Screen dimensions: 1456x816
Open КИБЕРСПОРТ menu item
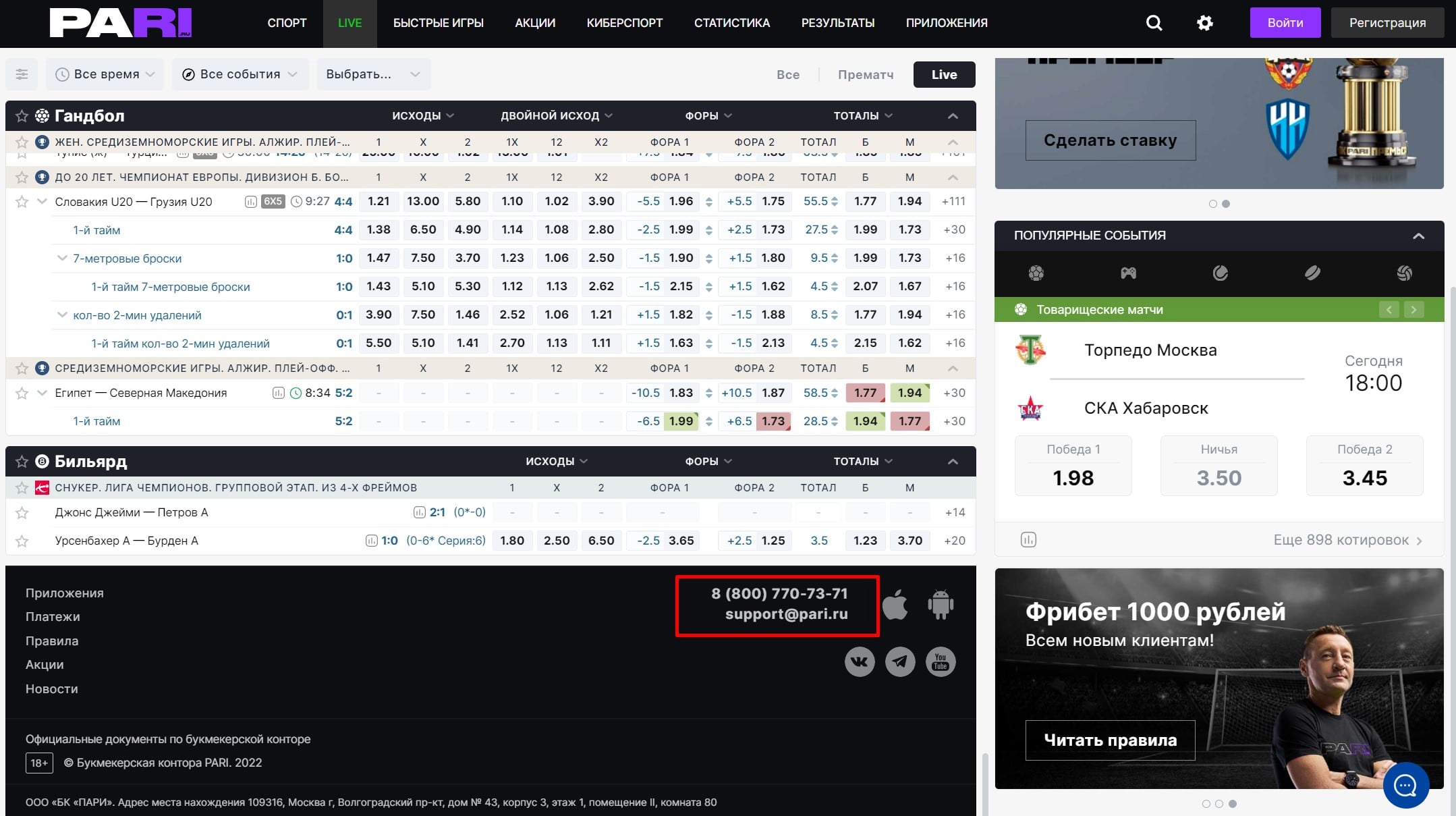[x=625, y=23]
